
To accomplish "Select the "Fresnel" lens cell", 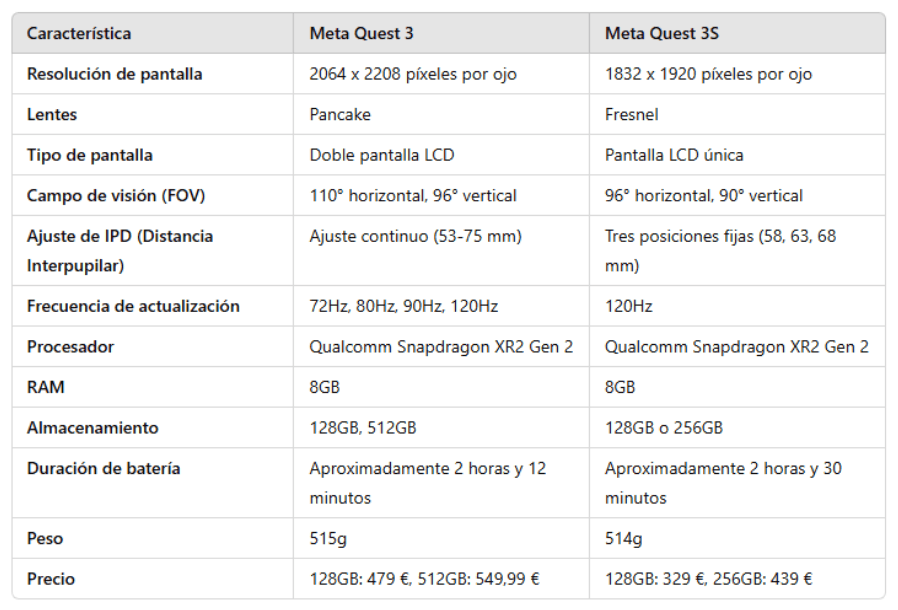I will [x=632, y=115].
